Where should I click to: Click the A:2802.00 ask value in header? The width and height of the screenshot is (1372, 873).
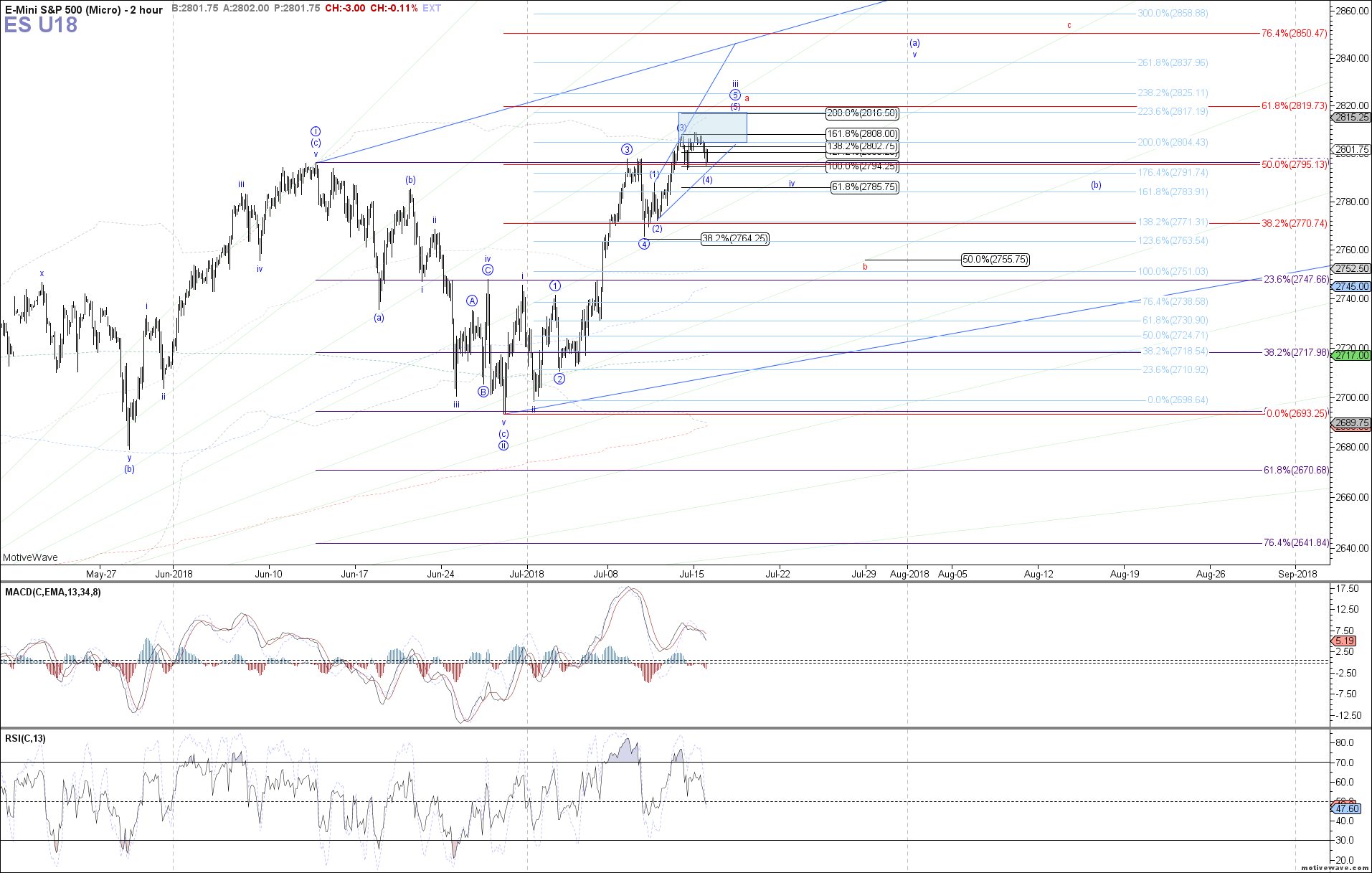pyautogui.click(x=246, y=9)
